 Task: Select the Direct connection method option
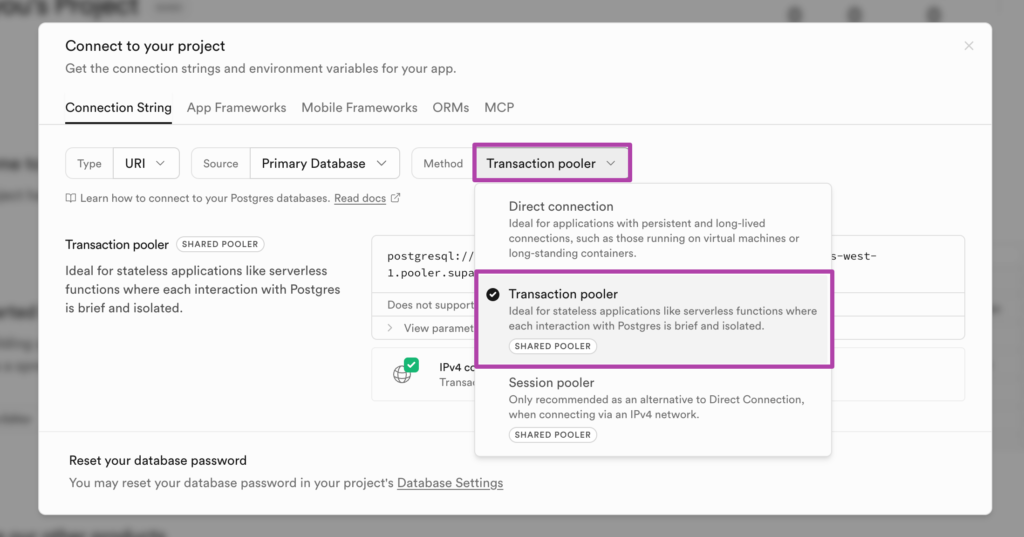pyautogui.click(x=653, y=229)
